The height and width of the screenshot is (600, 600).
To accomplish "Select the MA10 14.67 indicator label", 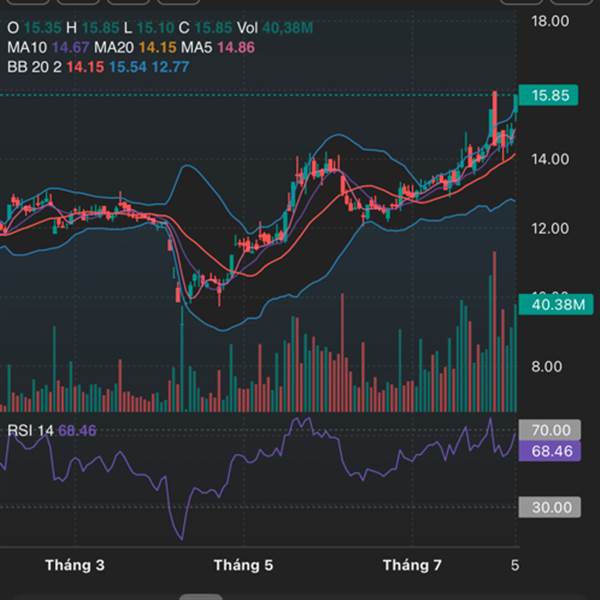I will click(x=48, y=47).
